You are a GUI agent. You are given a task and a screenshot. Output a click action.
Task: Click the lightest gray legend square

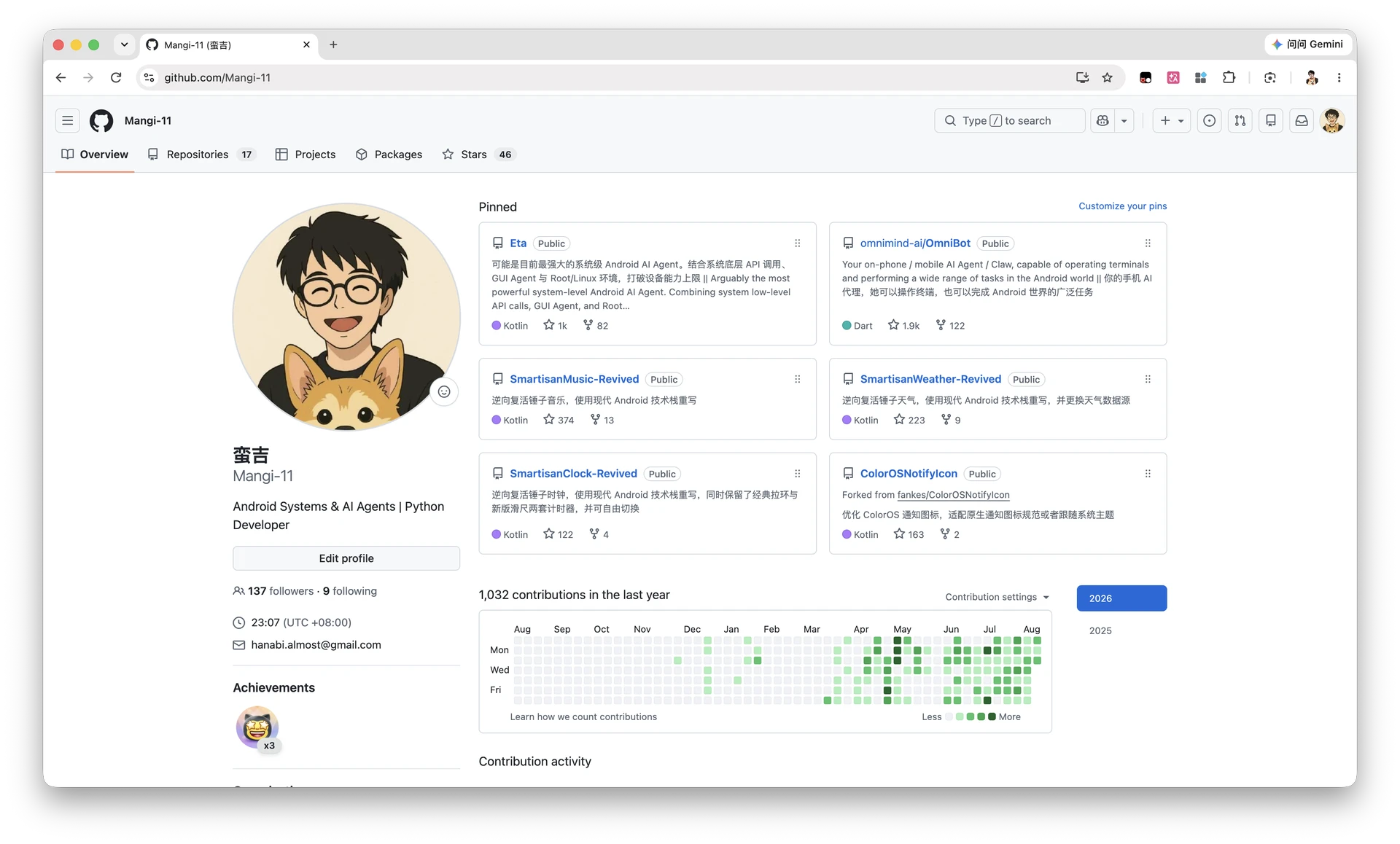[949, 717]
